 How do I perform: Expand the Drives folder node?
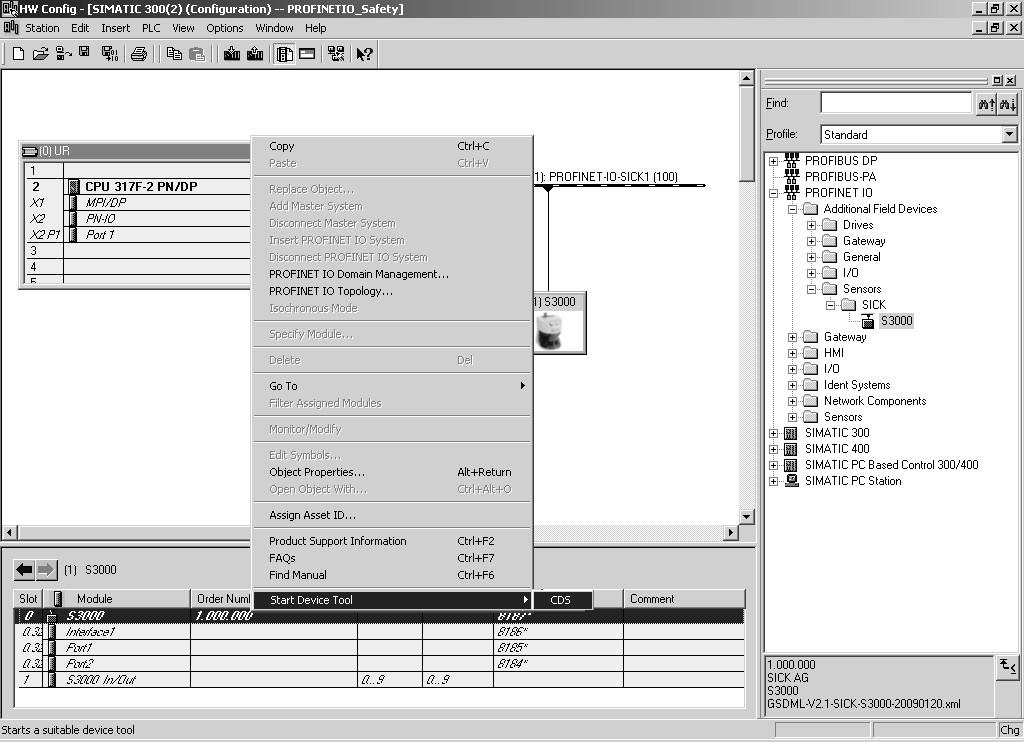(811, 225)
